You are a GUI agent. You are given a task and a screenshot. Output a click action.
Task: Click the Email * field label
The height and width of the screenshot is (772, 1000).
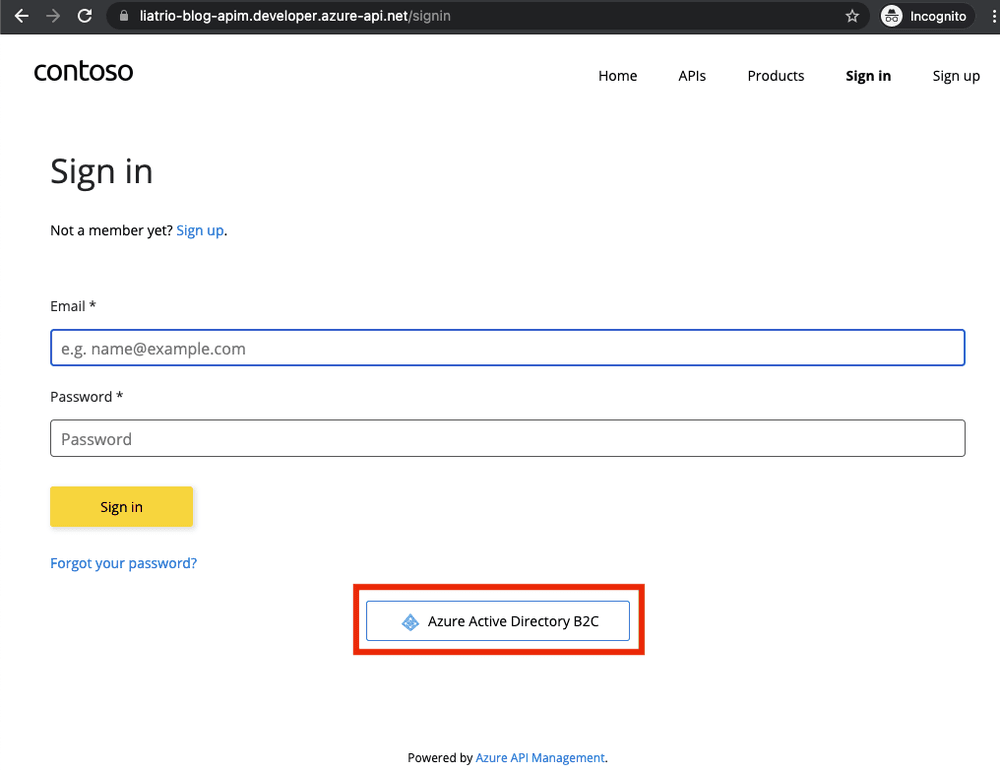(73, 306)
